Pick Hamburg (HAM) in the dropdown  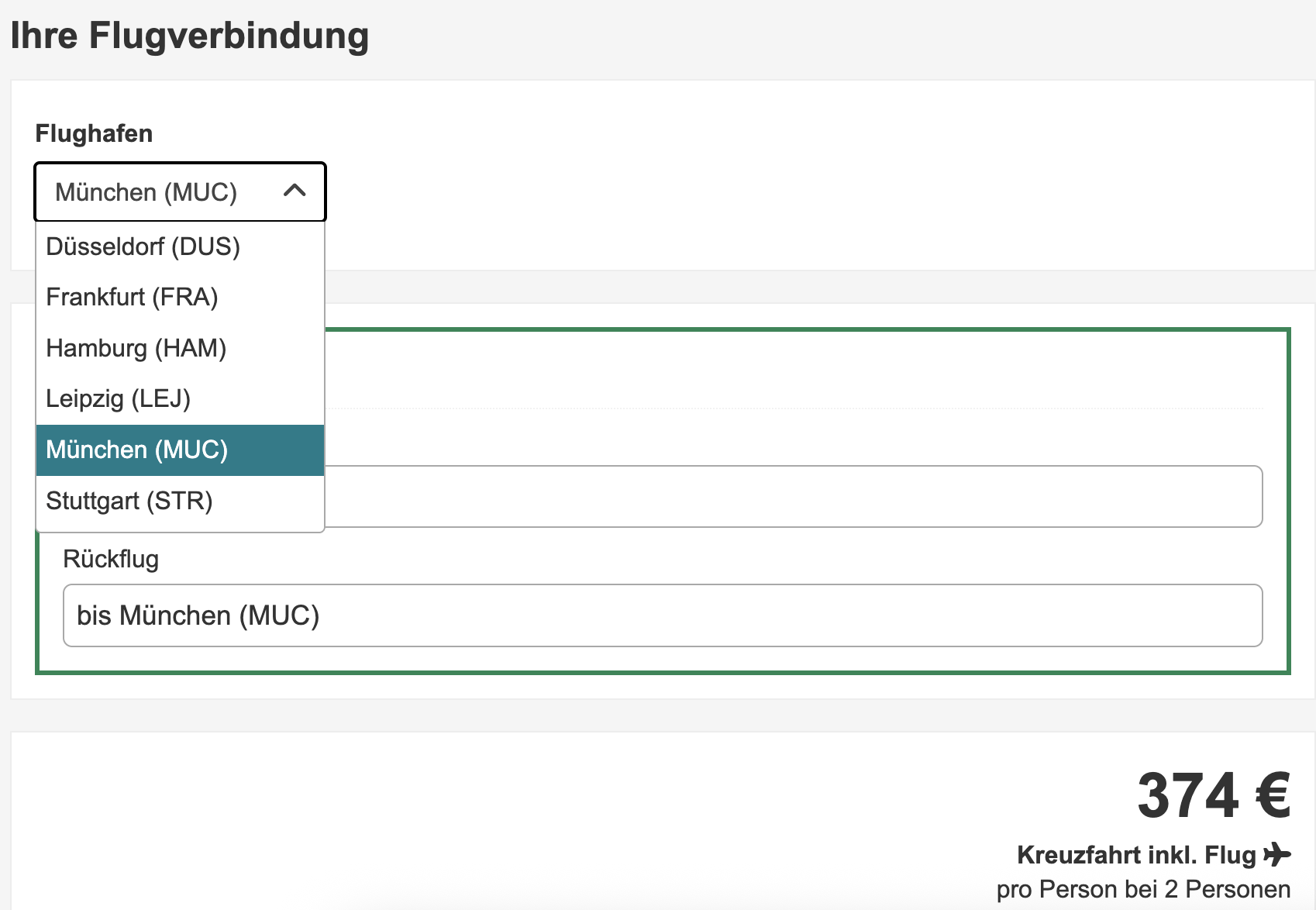click(x=136, y=348)
